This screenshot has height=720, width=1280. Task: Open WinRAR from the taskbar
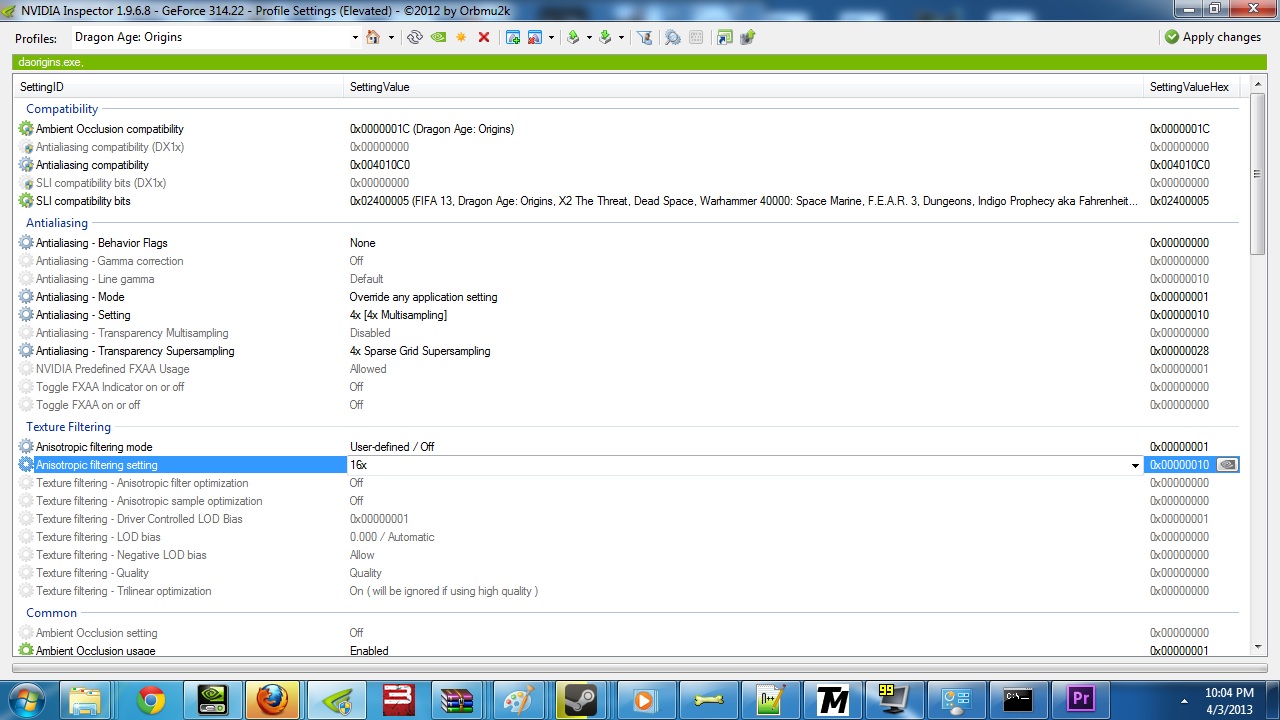click(456, 700)
